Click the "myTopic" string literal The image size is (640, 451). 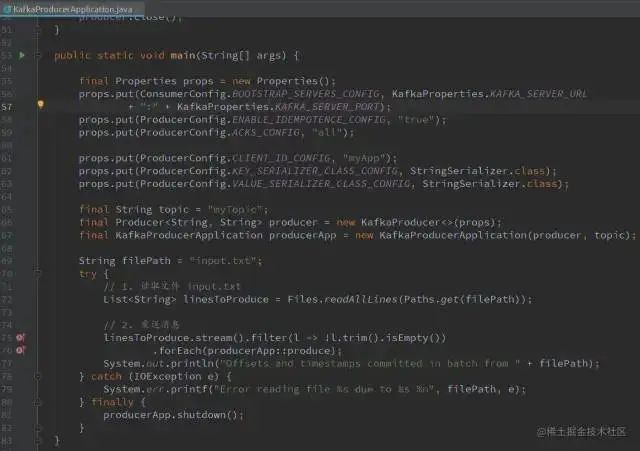pyautogui.click(x=235, y=210)
